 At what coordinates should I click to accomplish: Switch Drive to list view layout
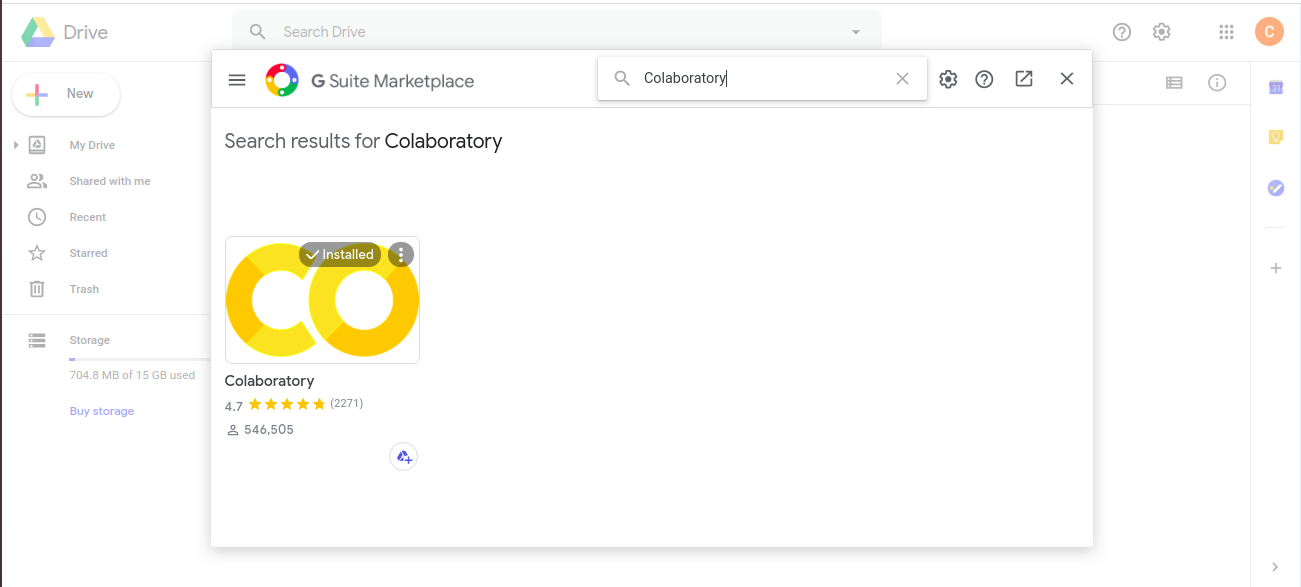pyautogui.click(x=1173, y=83)
